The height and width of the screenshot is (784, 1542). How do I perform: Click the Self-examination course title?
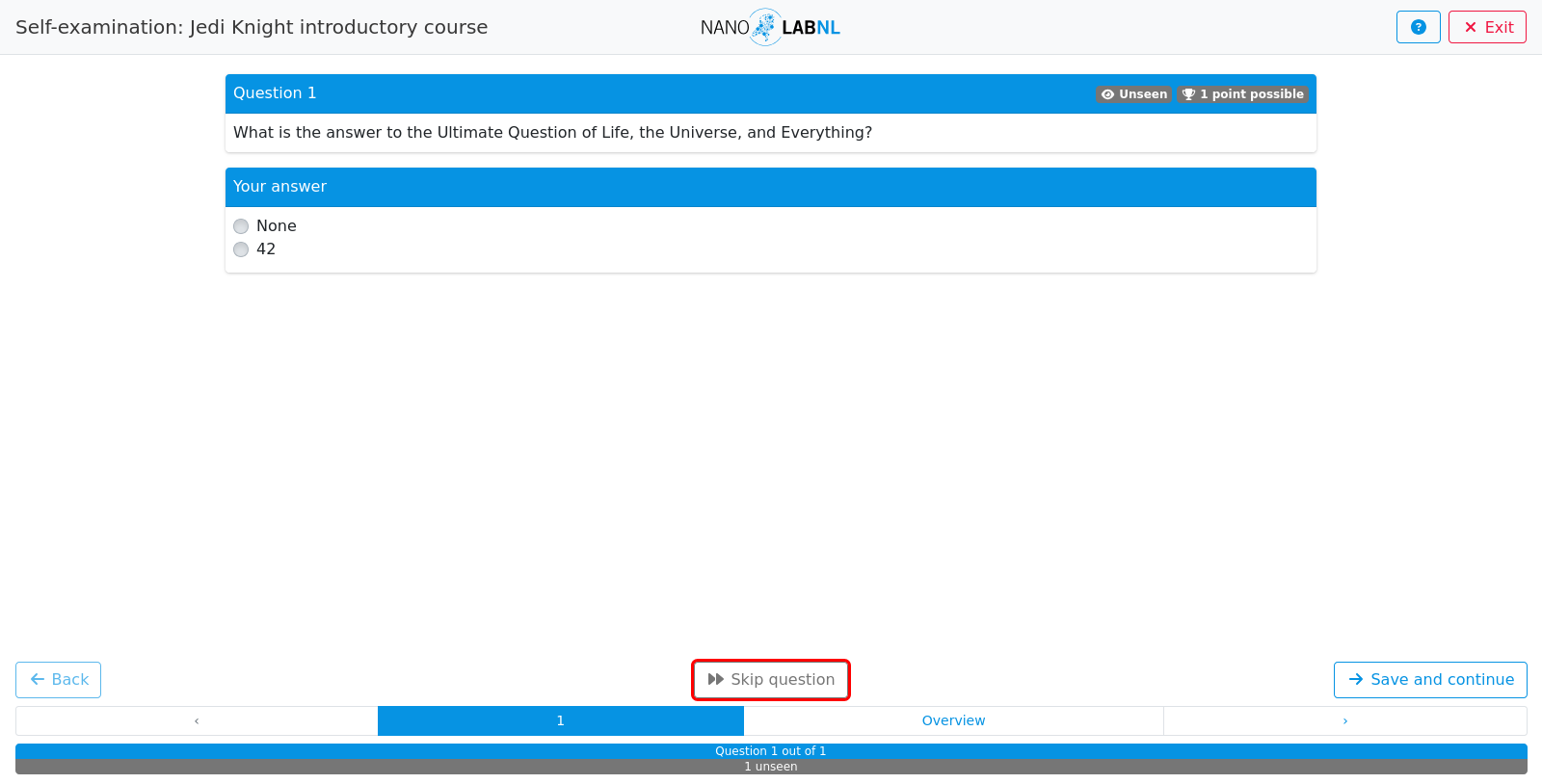[252, 27]
